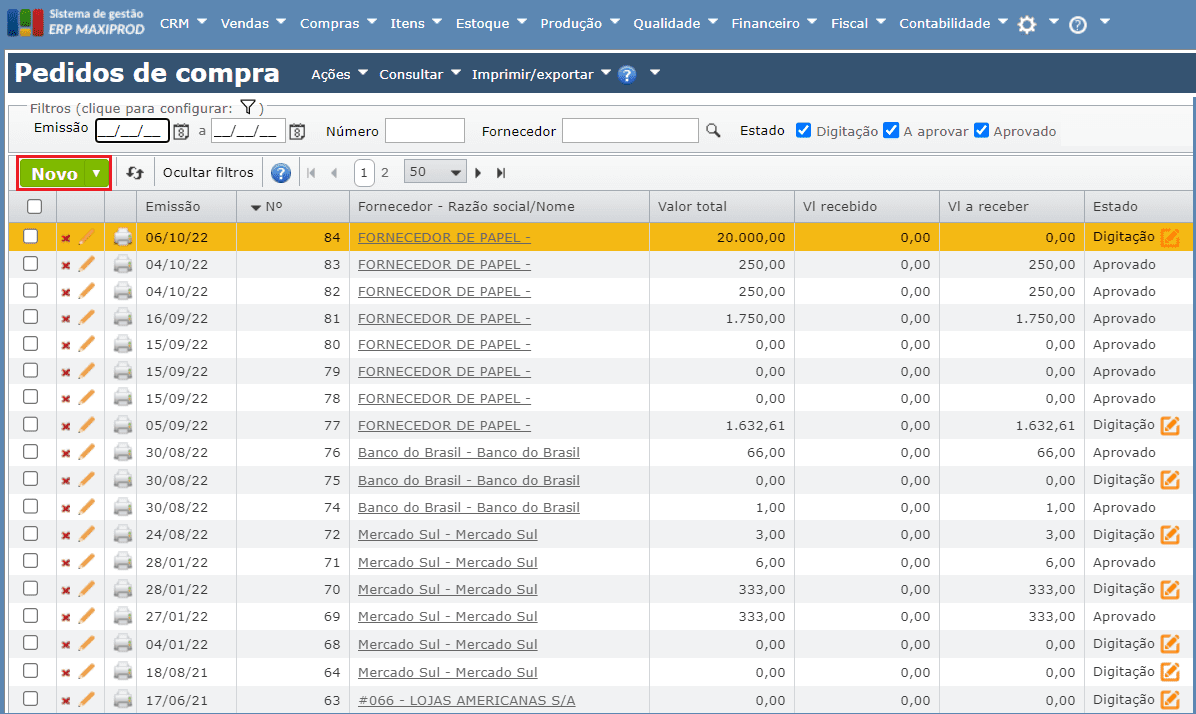Edit the Estado of order 77 via orange icon
Screen dimensions: 1196x714
tap(1168, 425)
